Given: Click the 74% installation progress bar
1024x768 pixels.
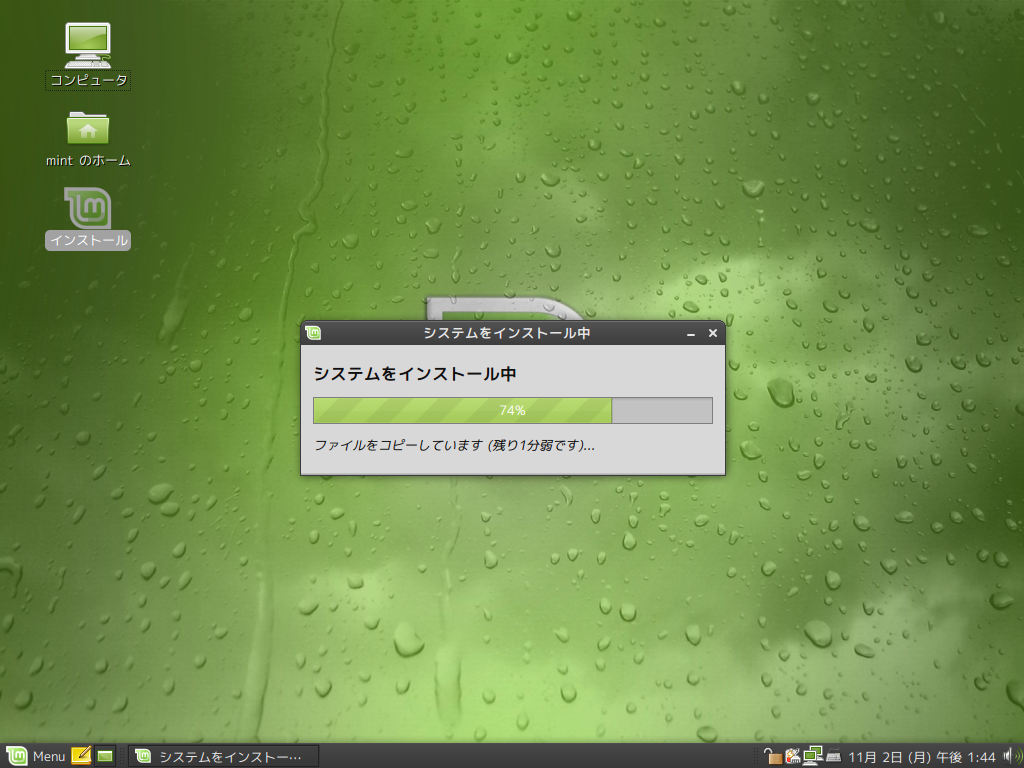Looking at the screenshot, I should (513, 410).
